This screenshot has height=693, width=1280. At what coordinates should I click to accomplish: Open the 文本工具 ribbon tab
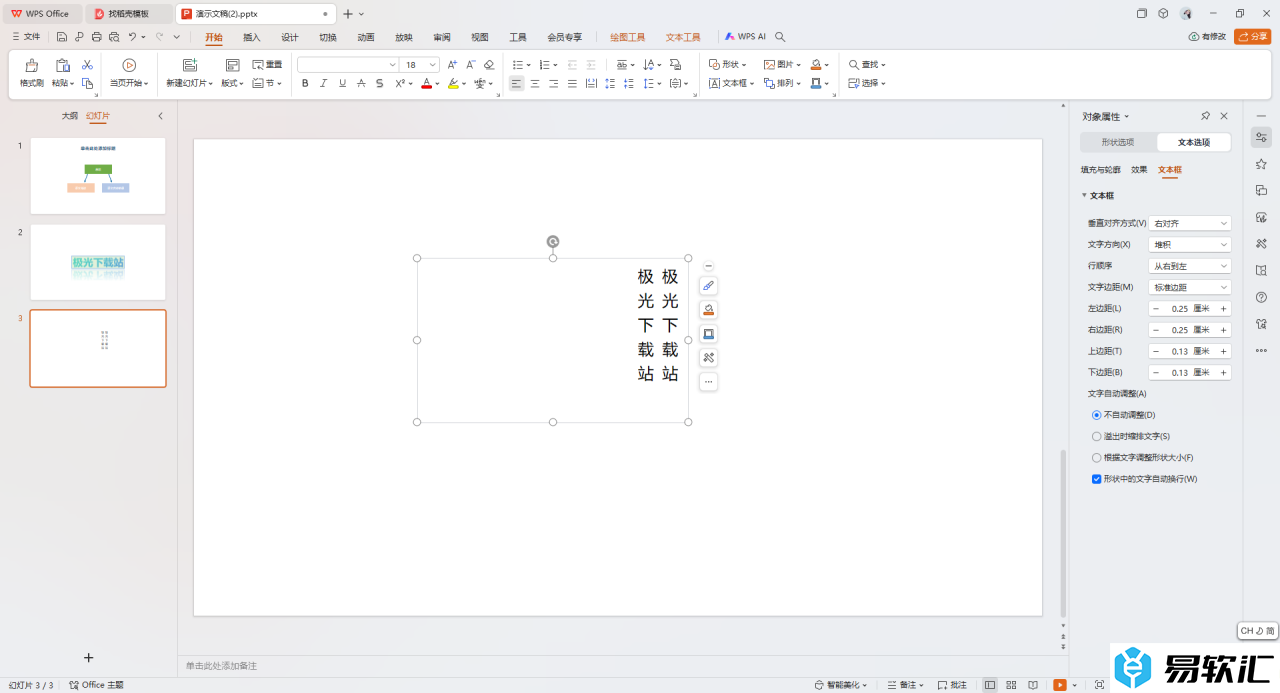tap(683, 37)
